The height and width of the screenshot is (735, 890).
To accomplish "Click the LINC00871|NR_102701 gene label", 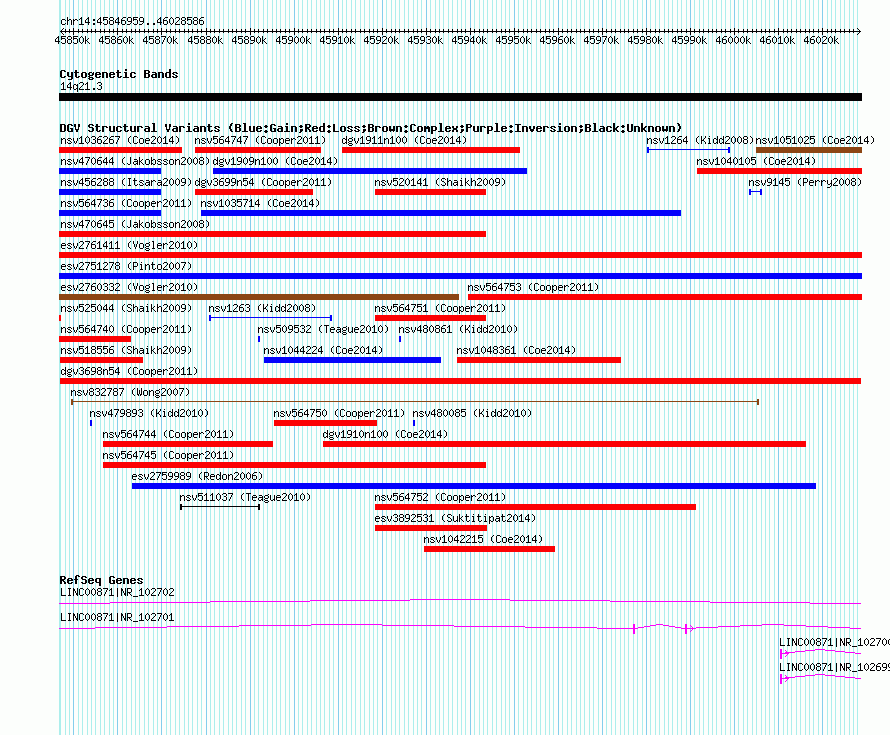I will pos(117,617).
